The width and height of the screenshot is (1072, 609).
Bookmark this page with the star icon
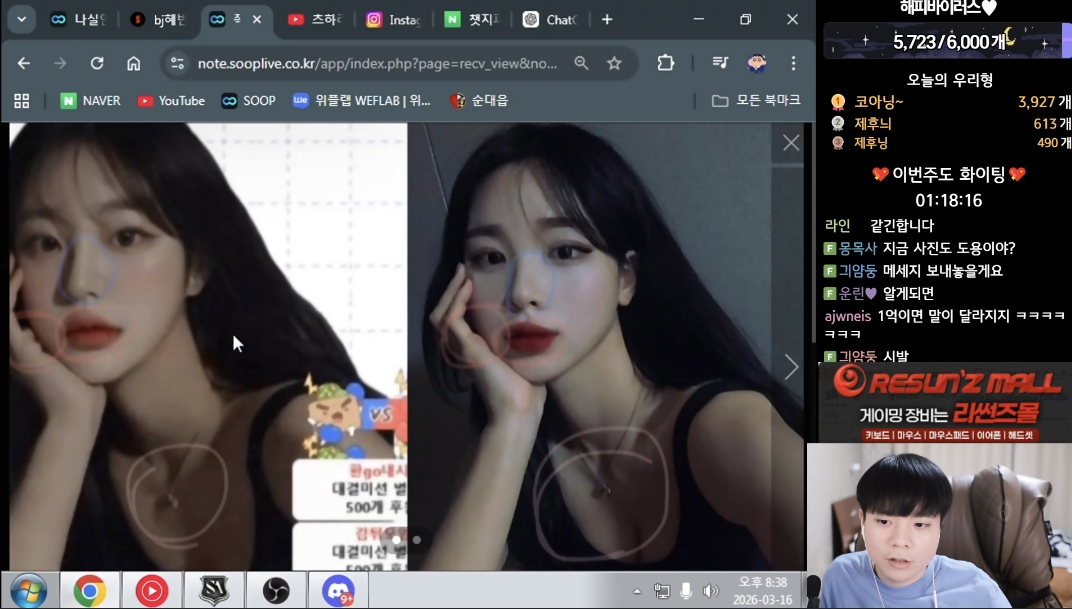614,63
